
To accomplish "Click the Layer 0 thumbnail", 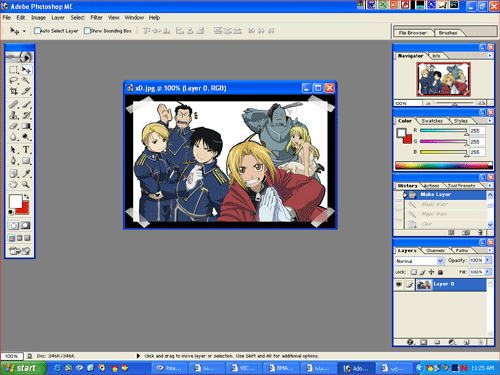I will (424, 284).
